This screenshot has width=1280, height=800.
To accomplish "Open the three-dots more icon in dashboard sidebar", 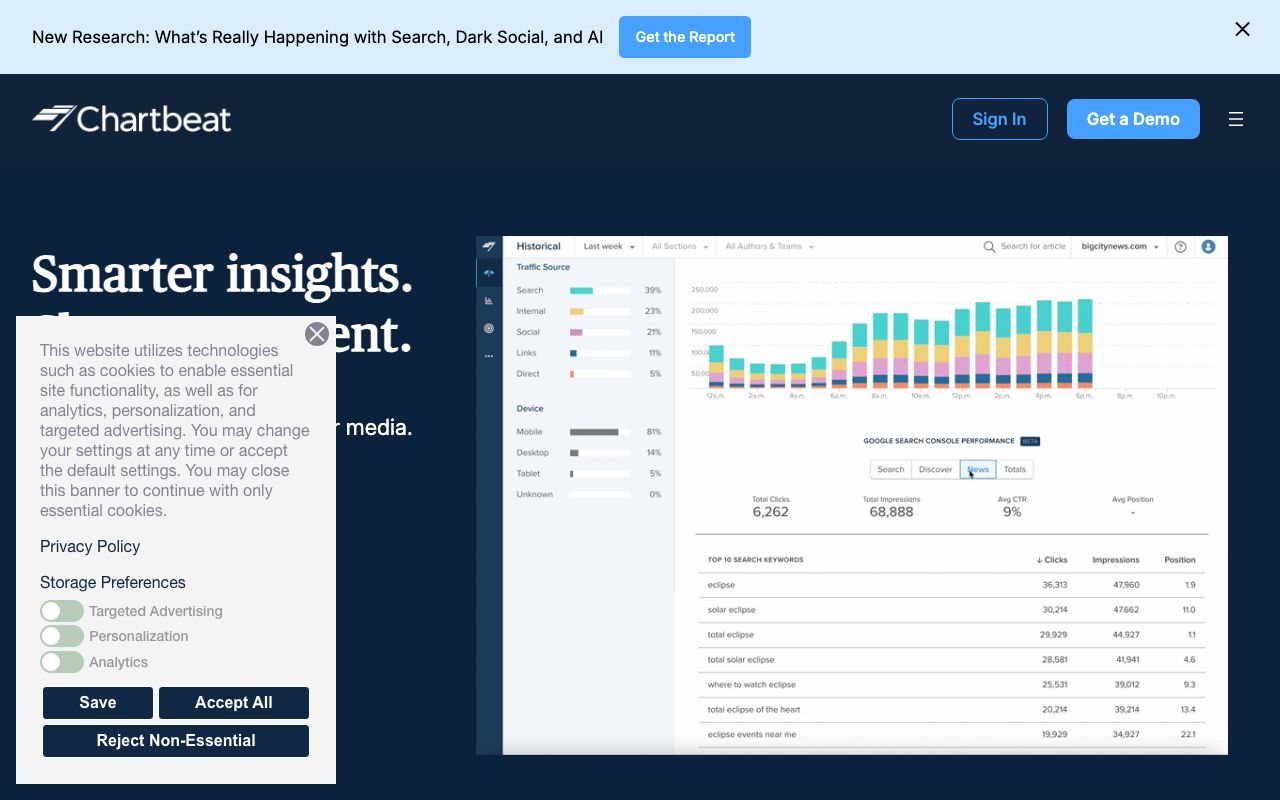I will coord(489,356).
